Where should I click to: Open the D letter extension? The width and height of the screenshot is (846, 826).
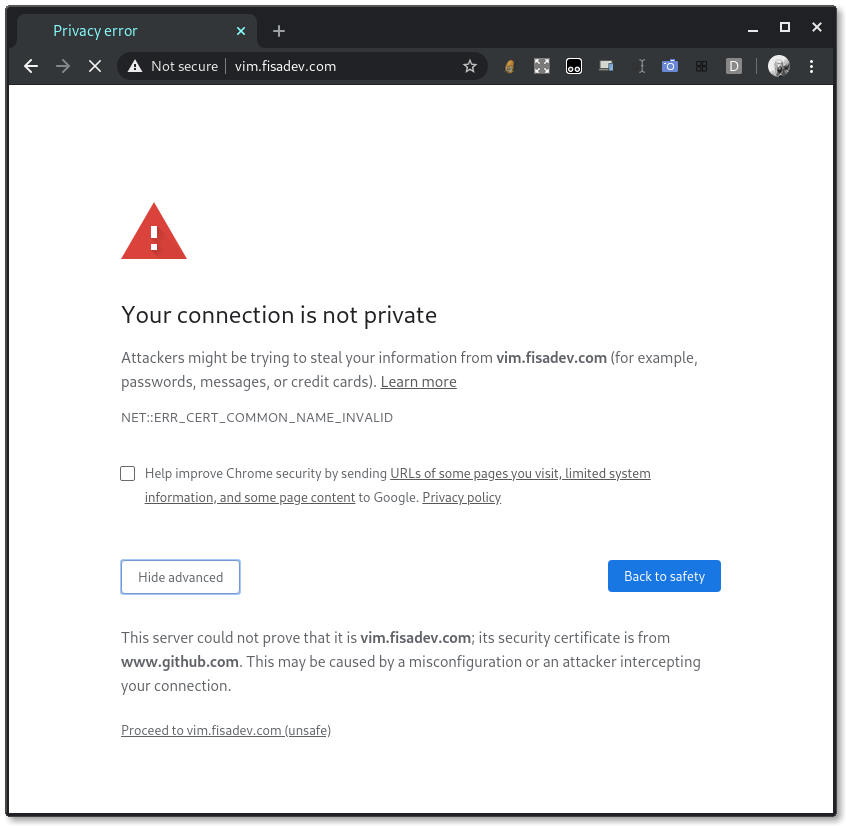pyautogui.click(x=733, y=66)
